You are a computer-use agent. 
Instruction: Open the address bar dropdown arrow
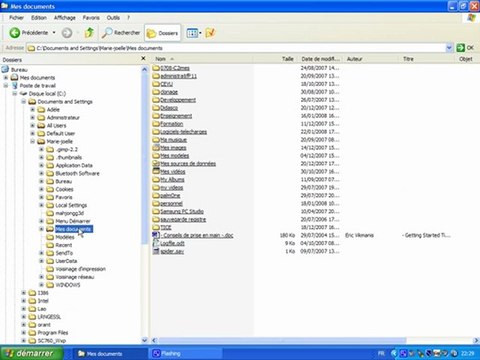(x=449, y=48)
